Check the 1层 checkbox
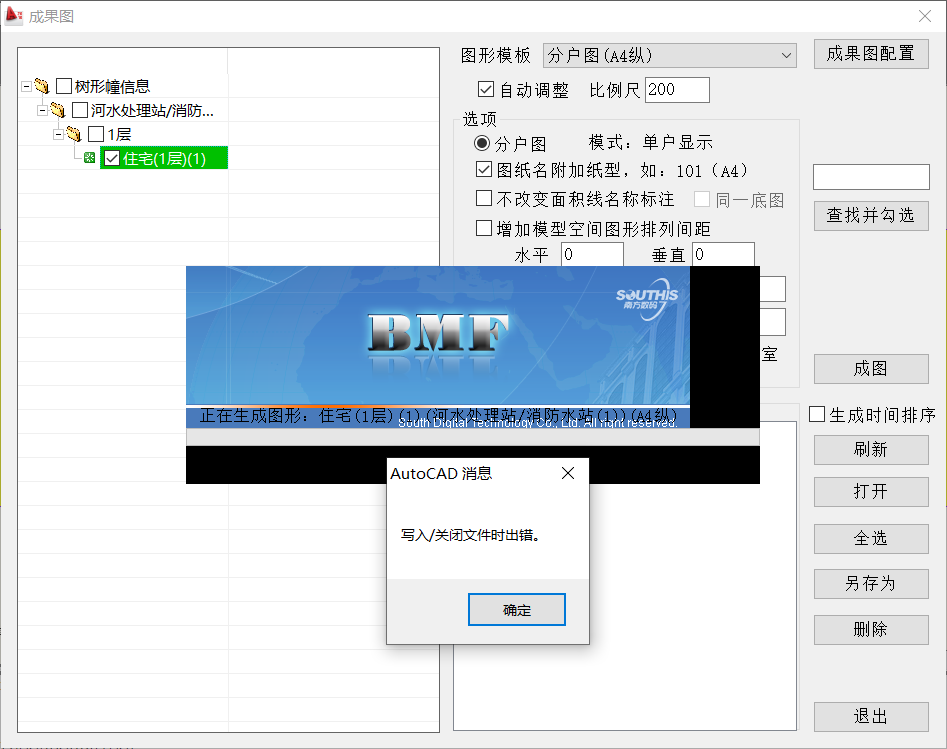 click(x=96, y=134)
